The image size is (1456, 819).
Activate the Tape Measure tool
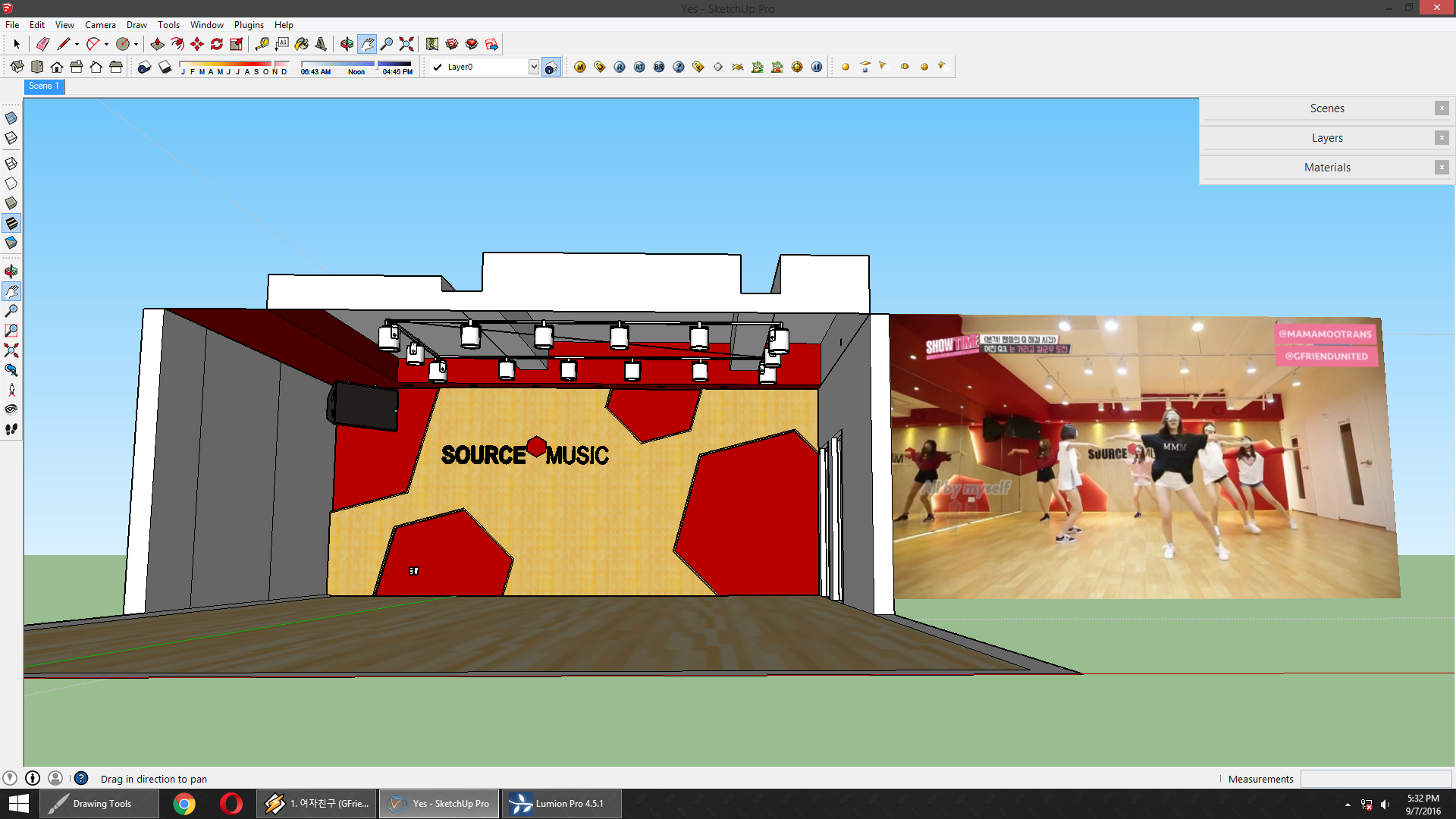pos(262,44)
